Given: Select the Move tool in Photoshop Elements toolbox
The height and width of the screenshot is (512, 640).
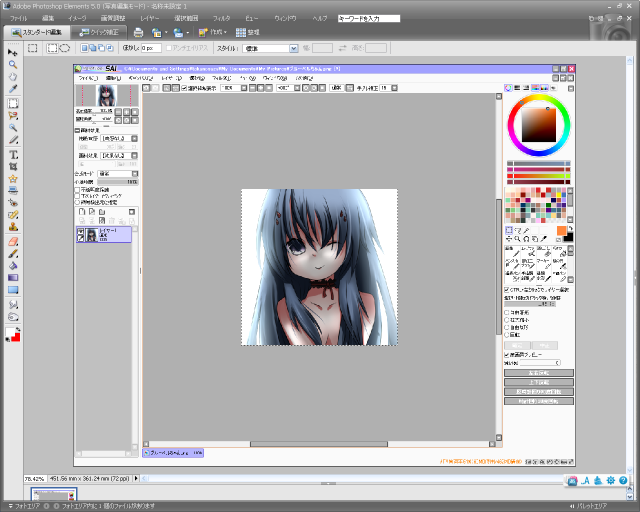Looking at the screenshot, I should coord(13,52).
